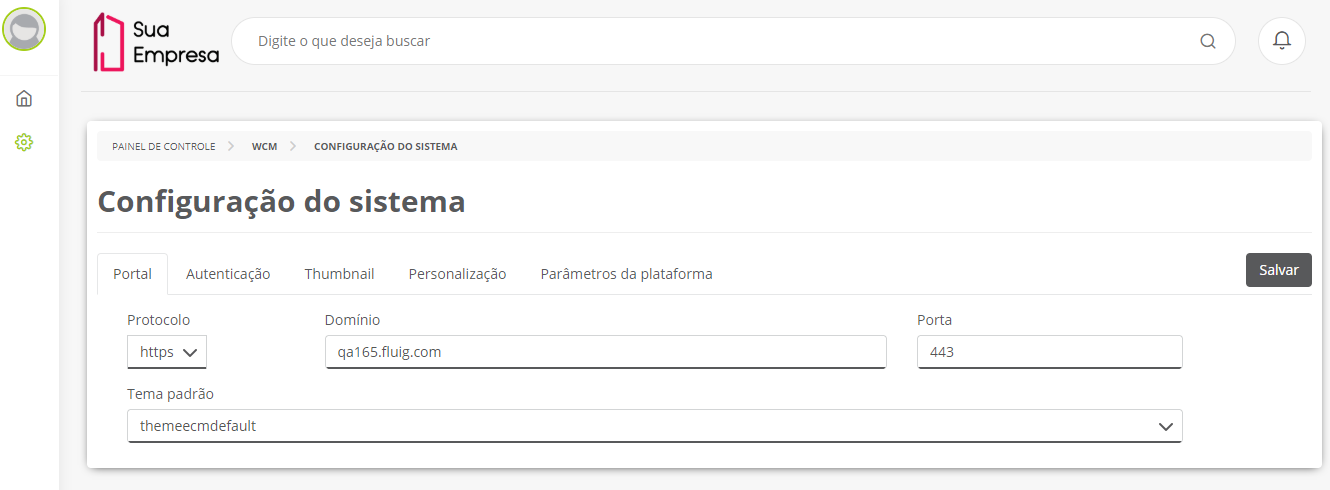The width and height of the screenshot is (1330, 490).
Task: Open the user avatar profile menu
Action: 24,30
